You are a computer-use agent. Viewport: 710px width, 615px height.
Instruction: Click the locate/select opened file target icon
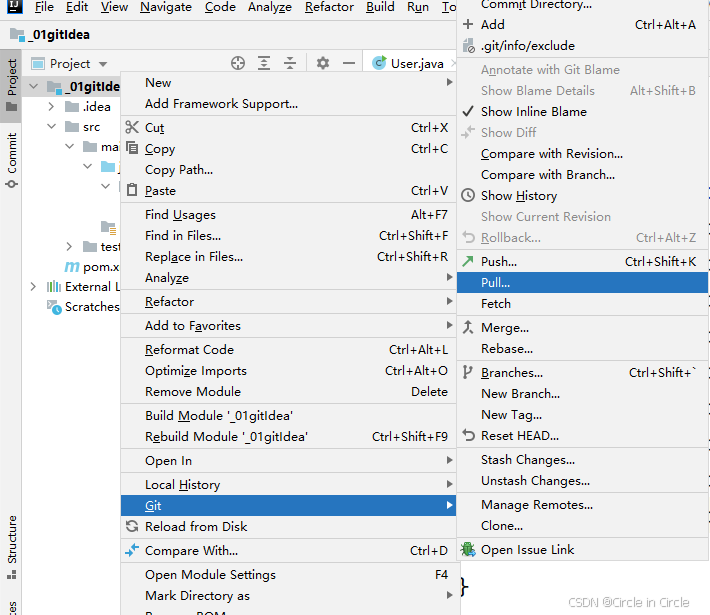[x=238, y=63]
